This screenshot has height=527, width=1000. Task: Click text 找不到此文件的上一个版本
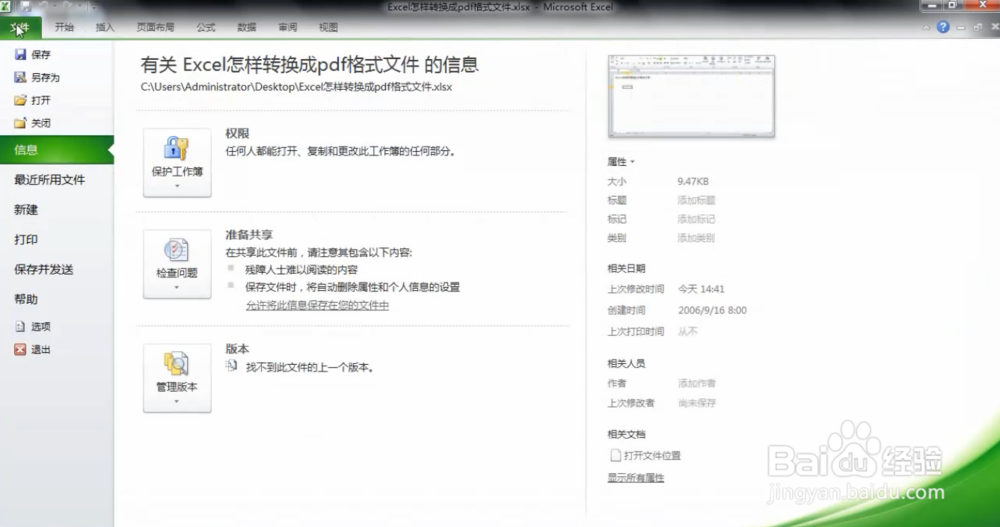click(310, 367)
